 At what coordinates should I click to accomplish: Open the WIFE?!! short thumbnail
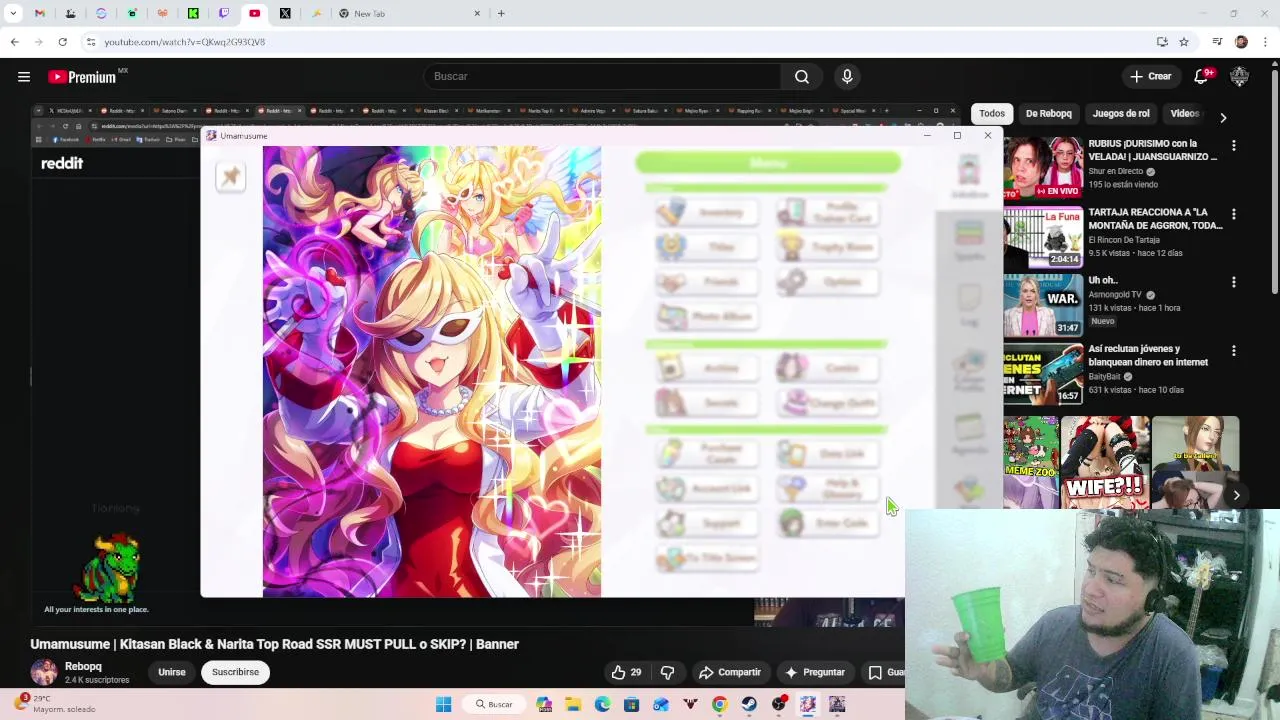click(x=1104, y=462)
